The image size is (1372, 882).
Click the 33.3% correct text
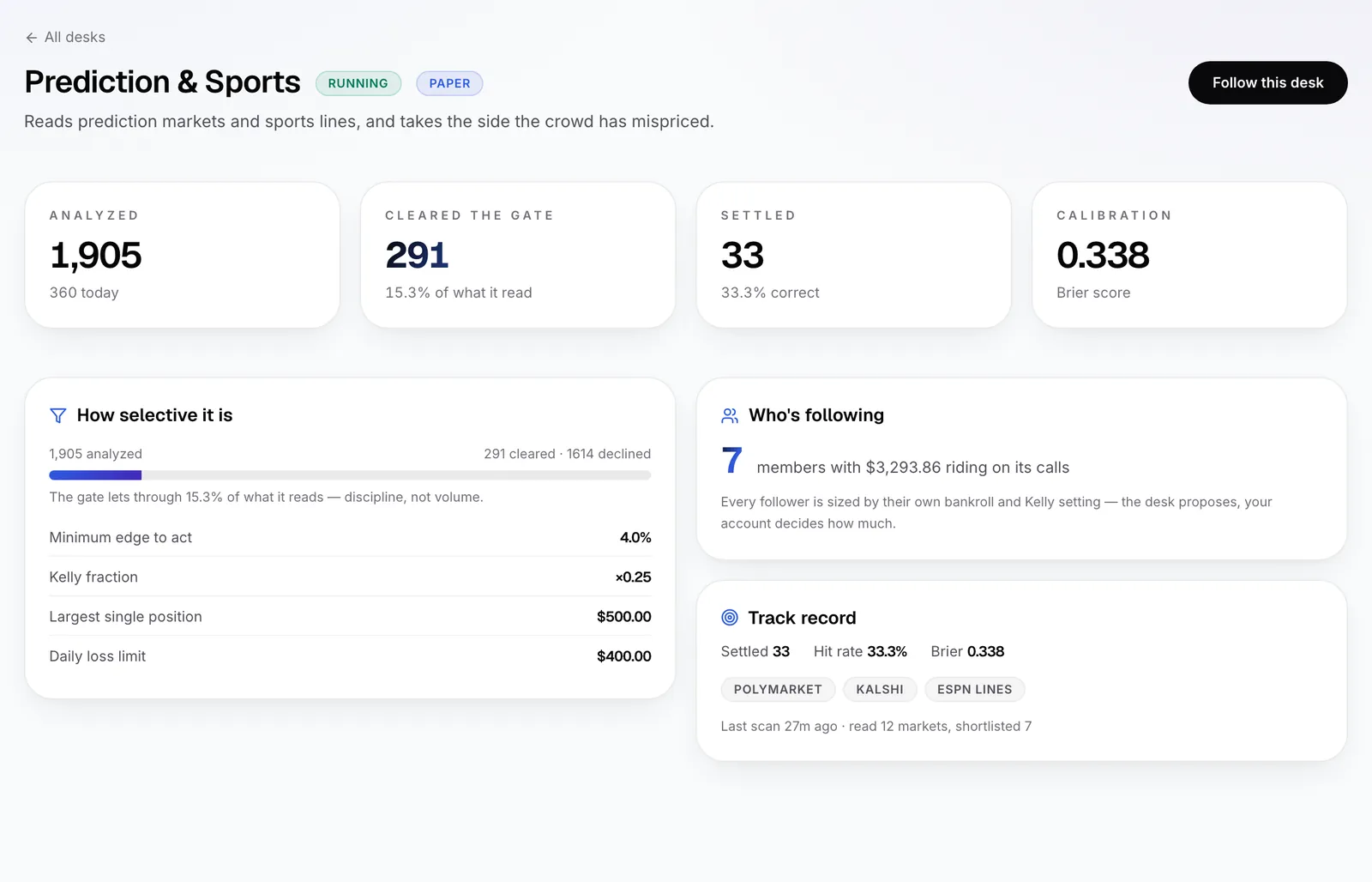770,293
